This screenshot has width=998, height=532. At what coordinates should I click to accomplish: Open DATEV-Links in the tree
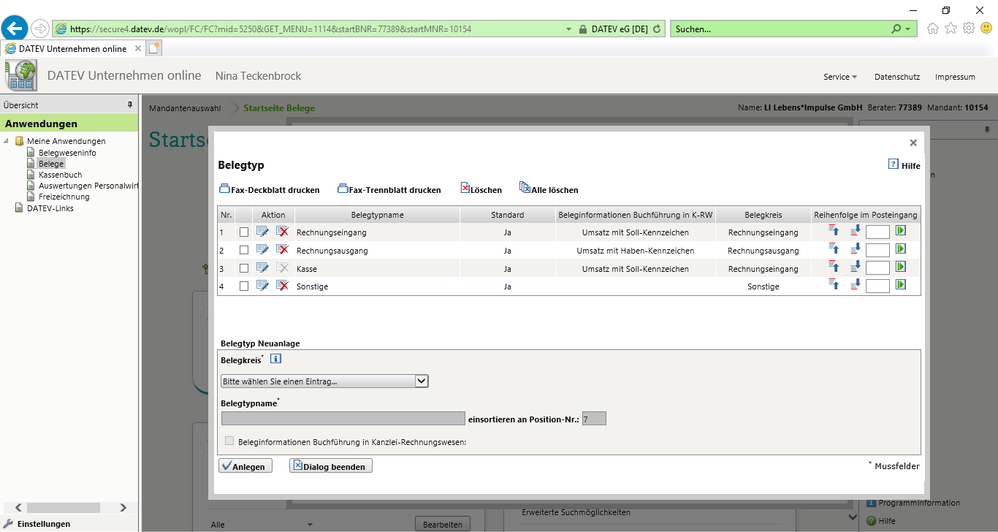pyautogui.click(x=50, y=208)
